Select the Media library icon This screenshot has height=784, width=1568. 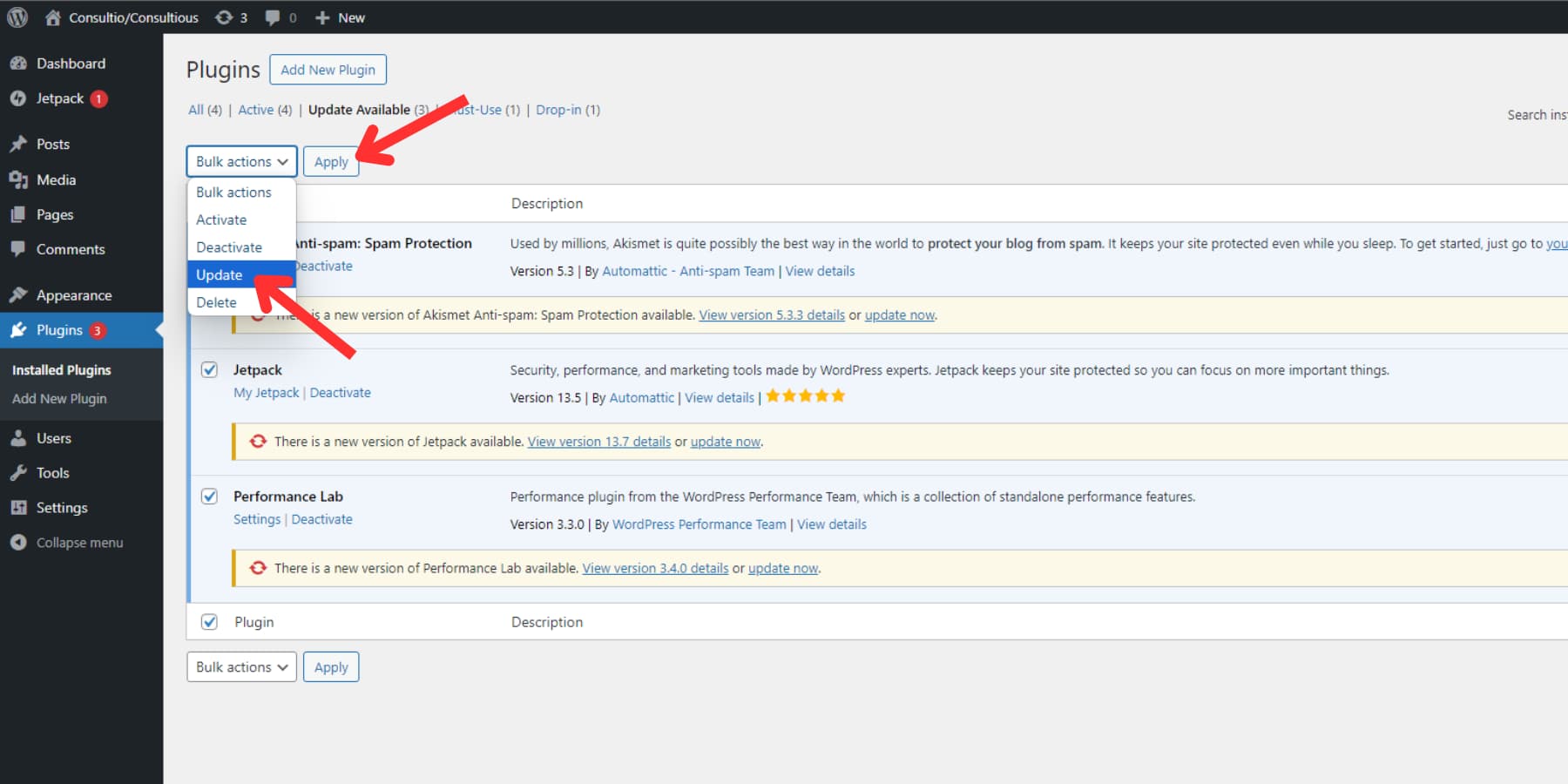pyautogui.click(x=19, y=179)
